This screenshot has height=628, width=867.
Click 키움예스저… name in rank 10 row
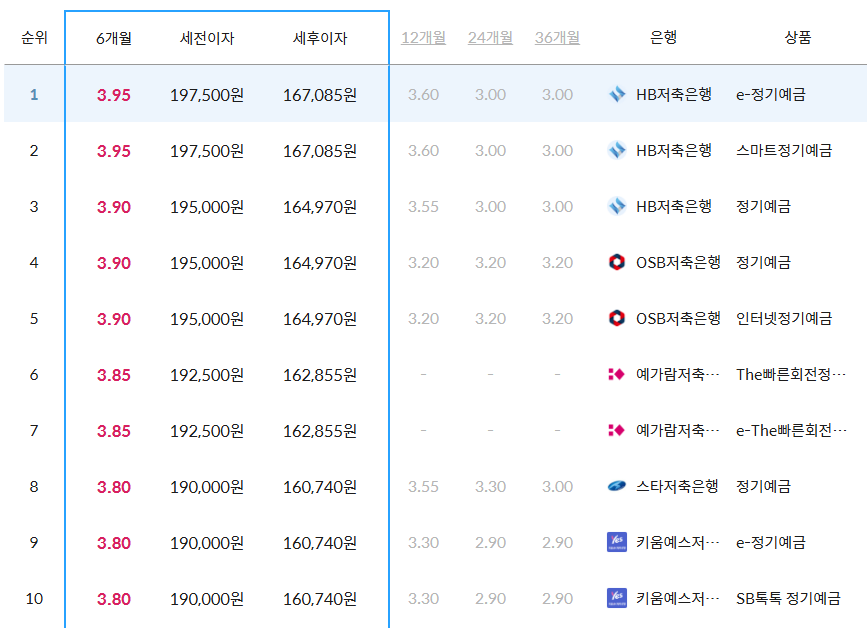pos(677,598)
